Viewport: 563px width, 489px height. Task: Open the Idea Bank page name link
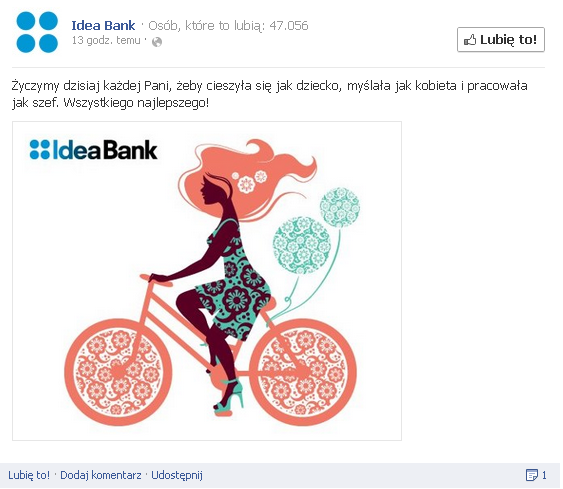tap(103, 25)
